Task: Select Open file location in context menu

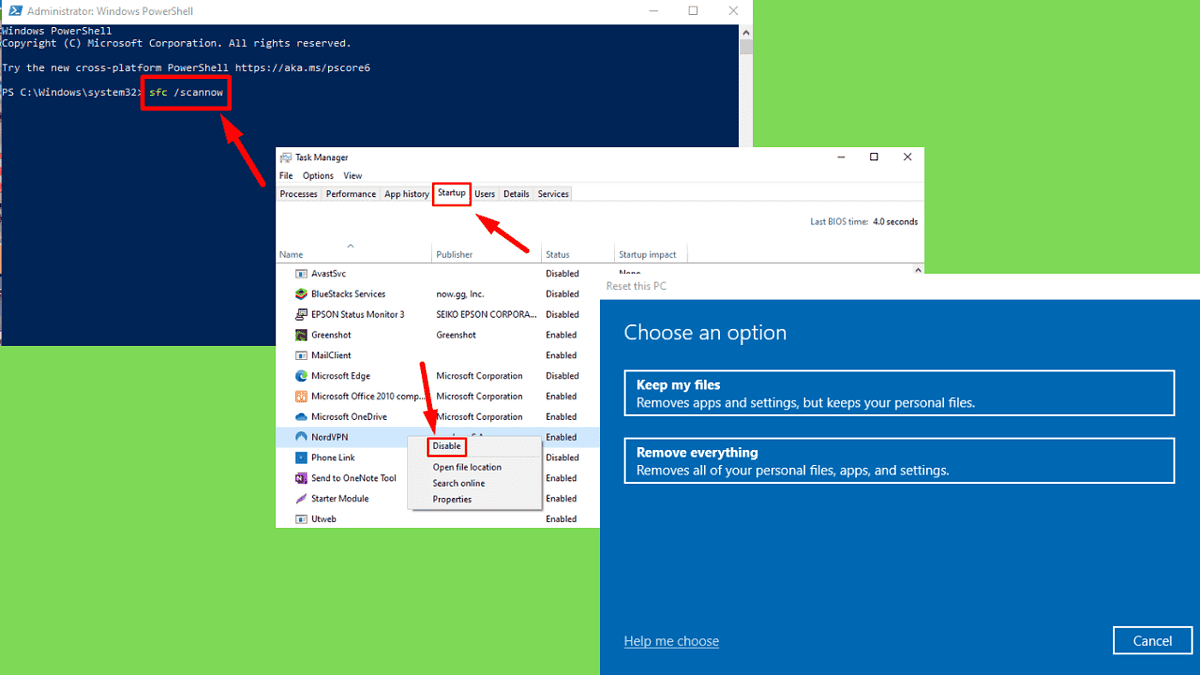Action: coord(467,467)
